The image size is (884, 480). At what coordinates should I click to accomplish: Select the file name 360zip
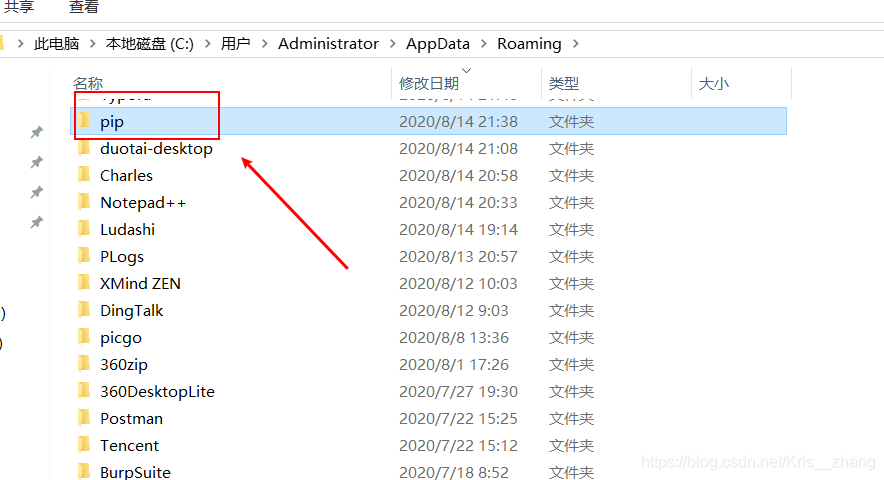[123, 364]
